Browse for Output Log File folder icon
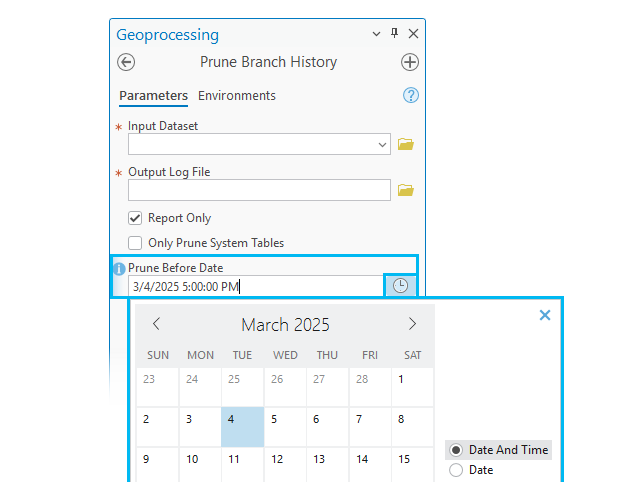The height and width of the screenshot is (482, 627). tap(405, 190)
